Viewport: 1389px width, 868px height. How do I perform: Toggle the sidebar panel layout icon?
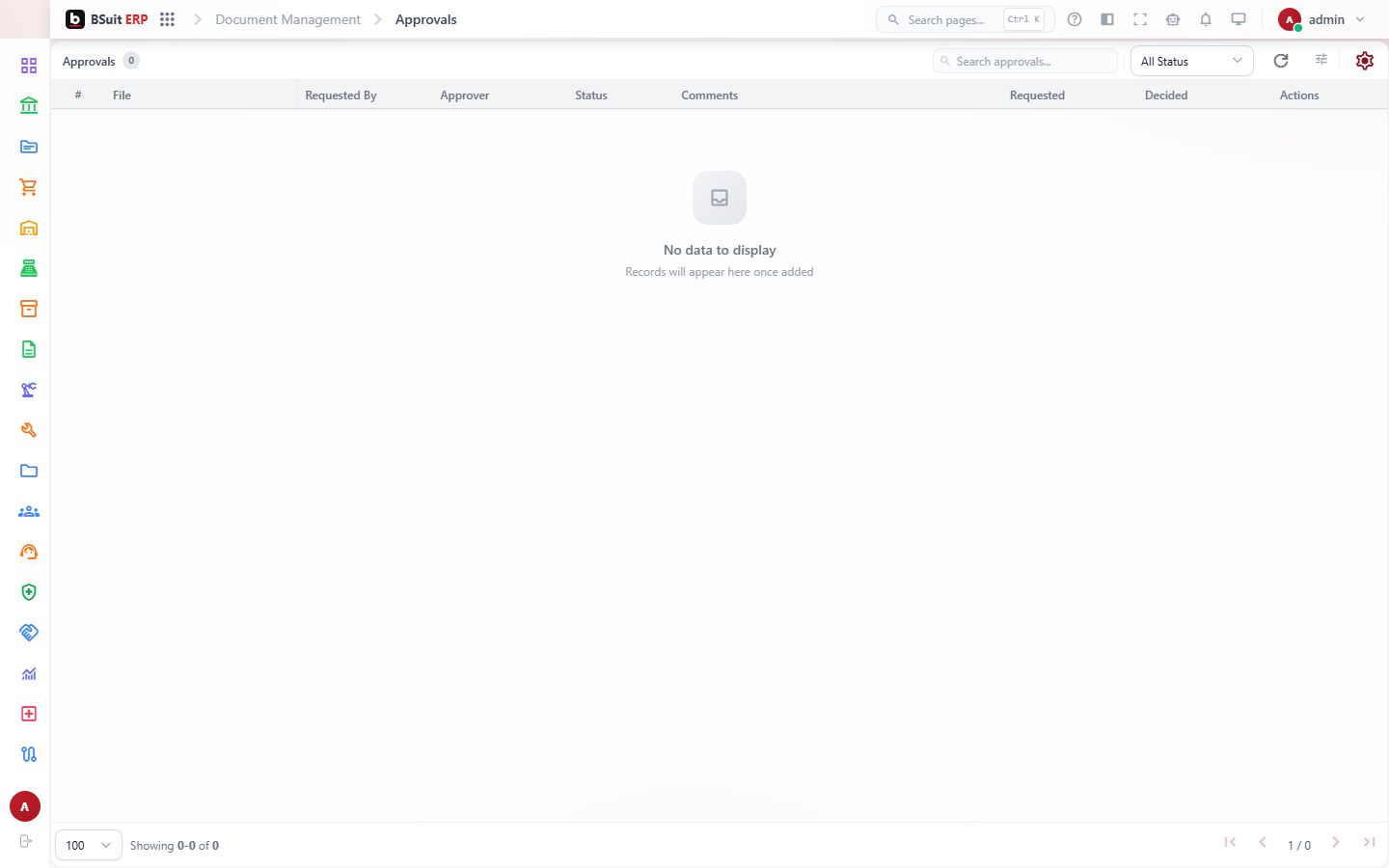coord(1107,19)
